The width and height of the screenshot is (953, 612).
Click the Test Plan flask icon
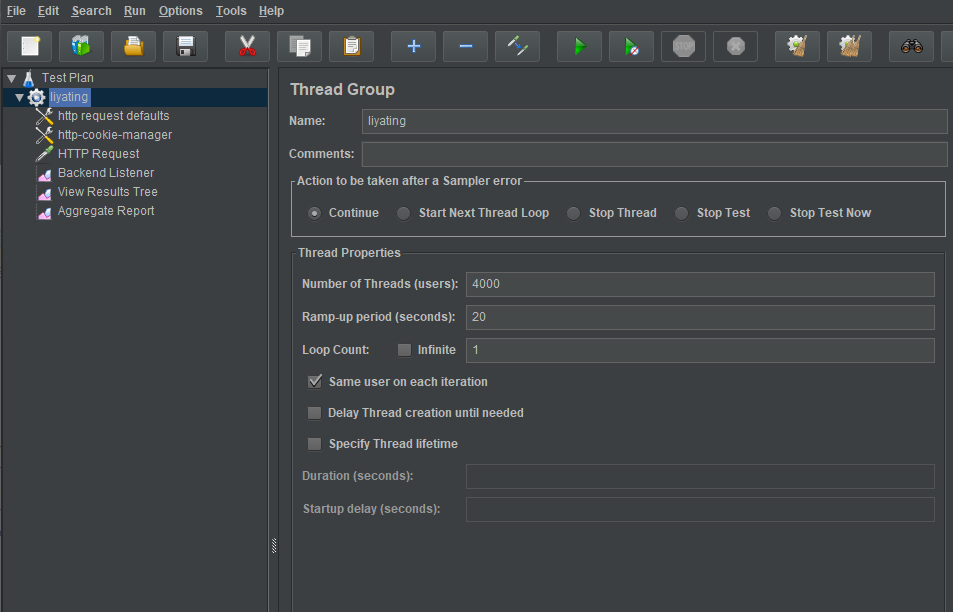coord(29,78)
